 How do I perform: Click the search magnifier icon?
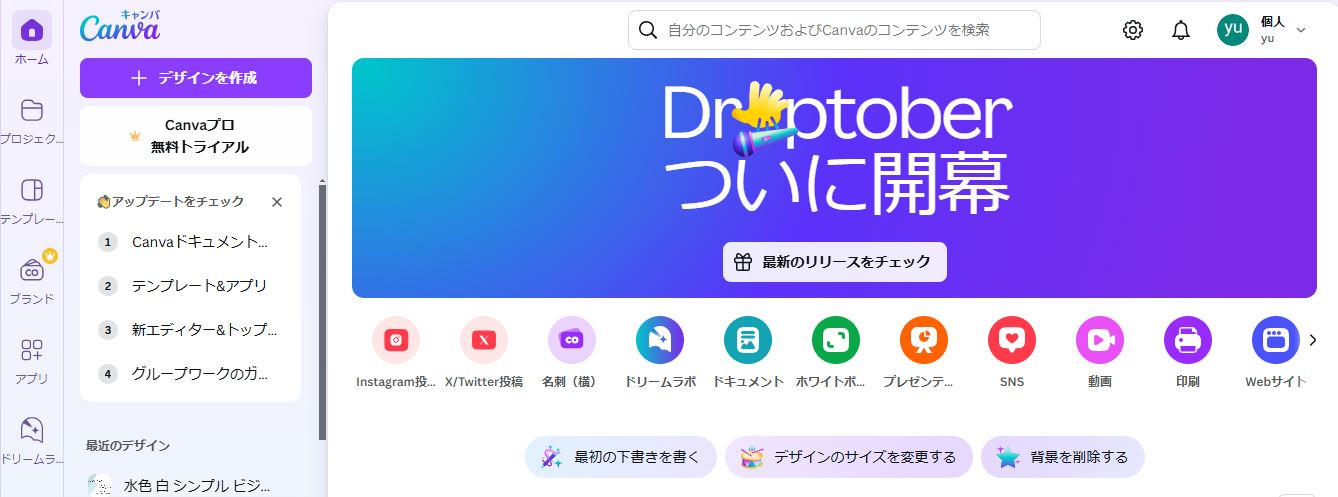click(648, 30)
